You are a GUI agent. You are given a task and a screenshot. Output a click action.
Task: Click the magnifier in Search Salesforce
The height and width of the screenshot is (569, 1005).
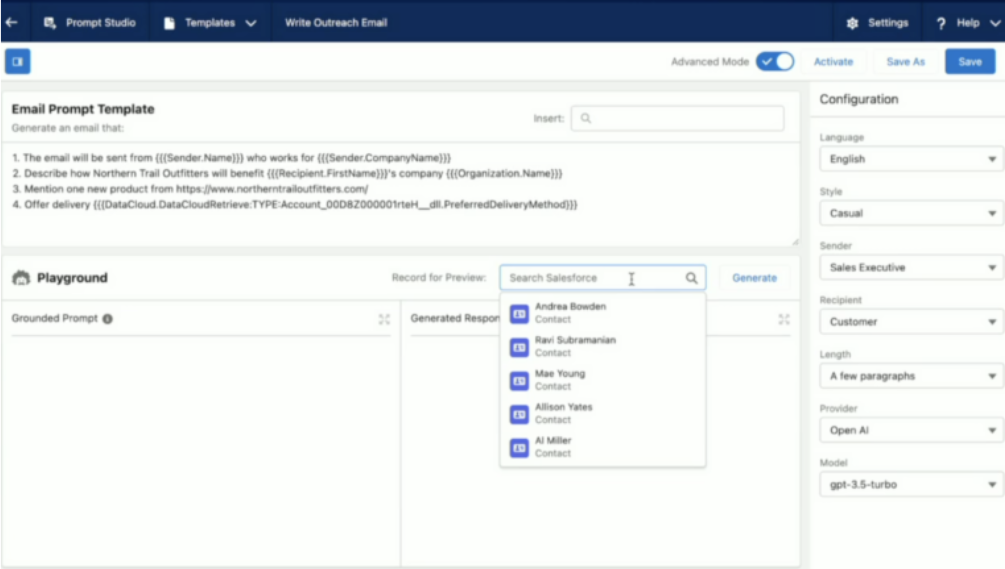click(x=692, y=278)
